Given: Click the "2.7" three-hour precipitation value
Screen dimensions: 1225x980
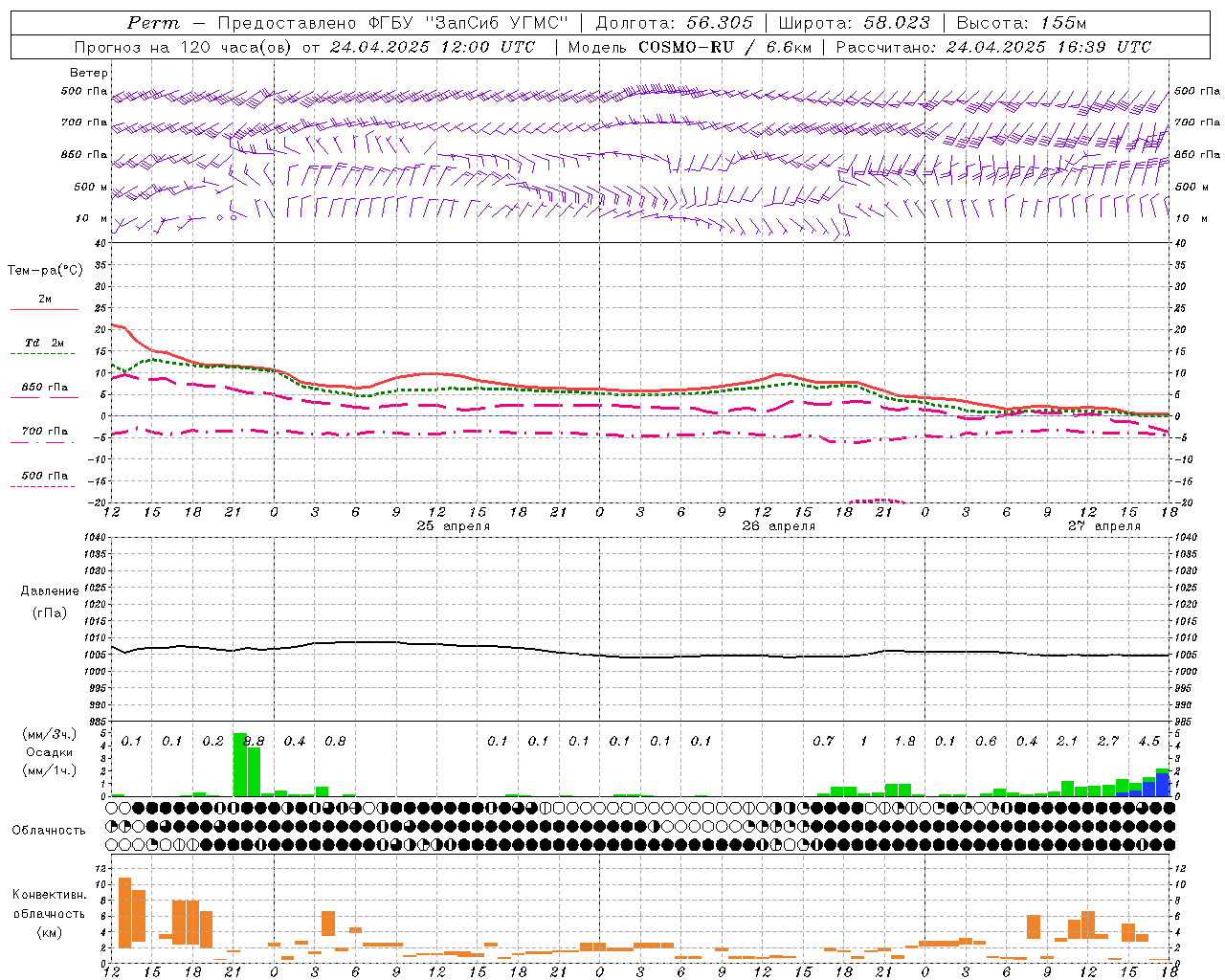Looking at the screenshot, I should tap(1108, 741).
